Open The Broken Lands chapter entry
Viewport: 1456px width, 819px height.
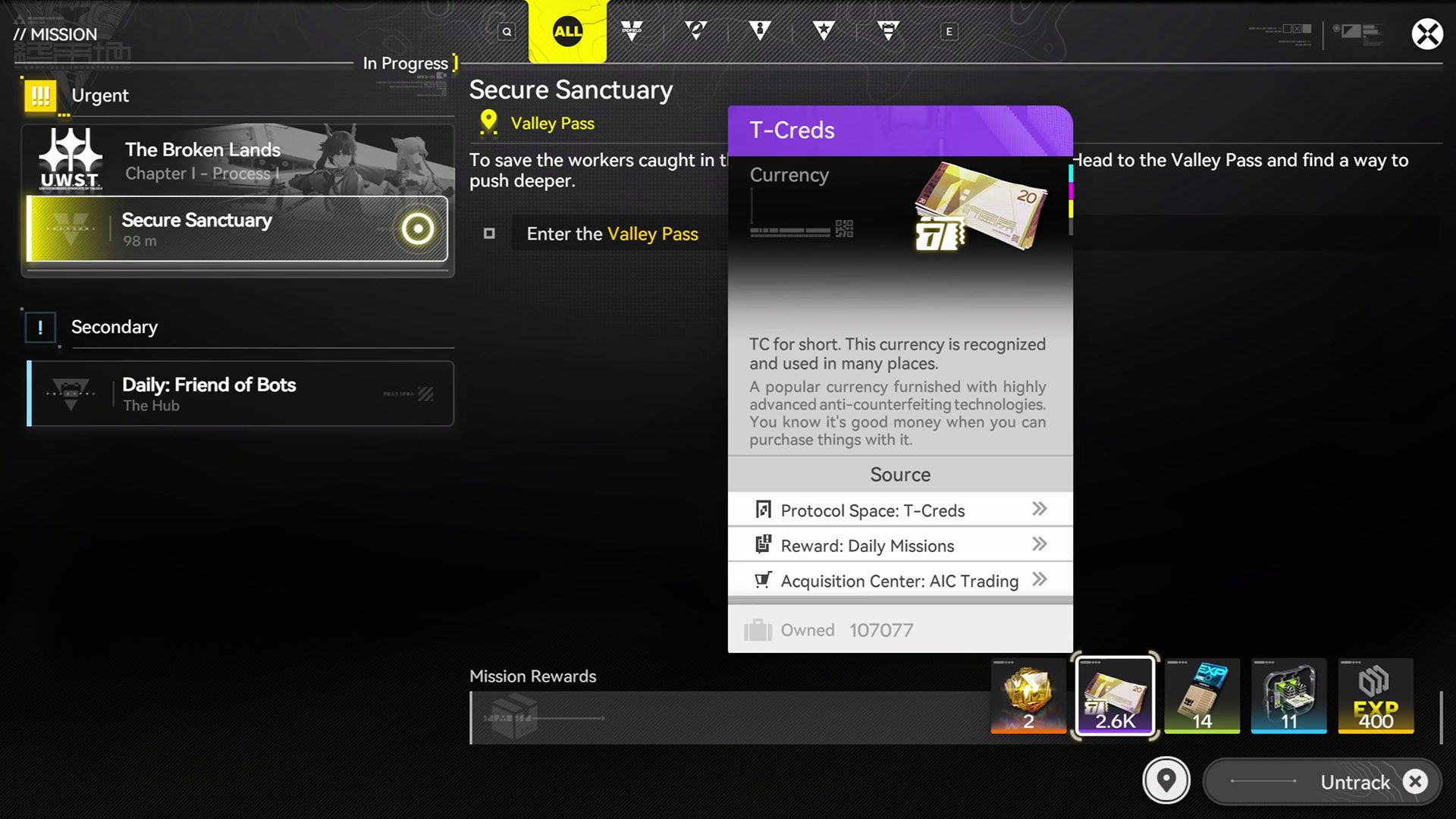[x=238, y=160]
